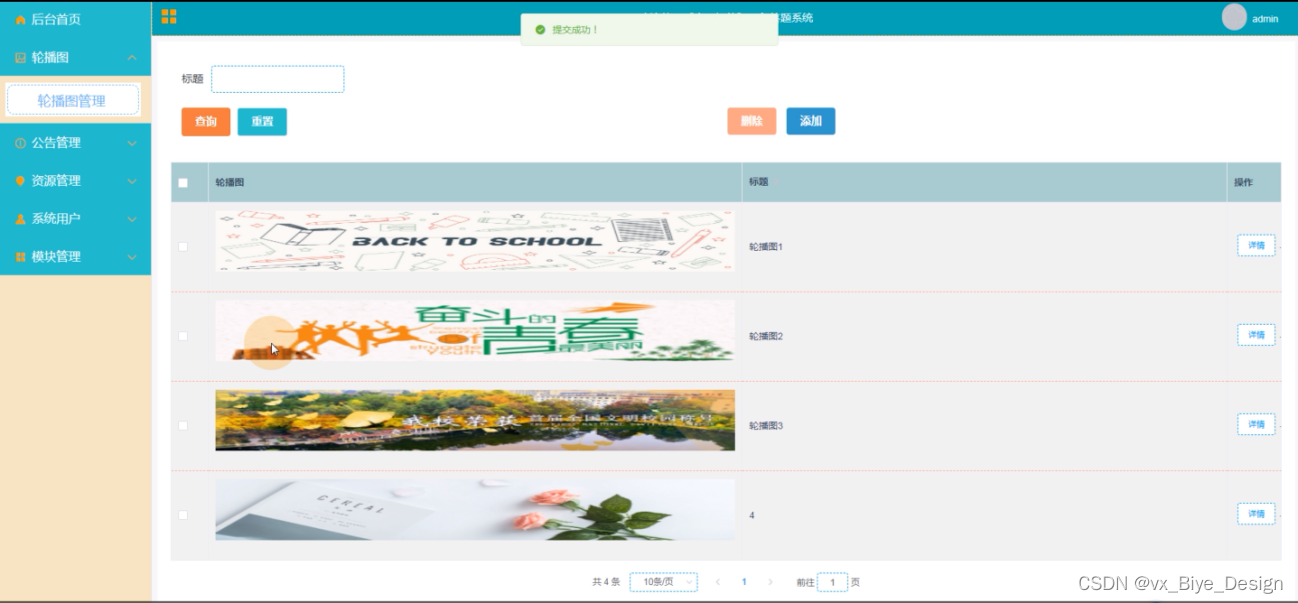The image size is (1298, 603).
Task: Open the 后台首页 menu item
Action: point(76,19)
